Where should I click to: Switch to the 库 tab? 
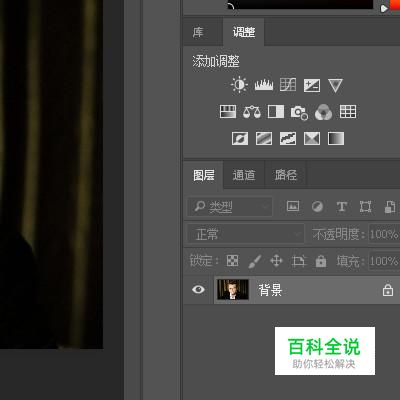click(198, 32)
